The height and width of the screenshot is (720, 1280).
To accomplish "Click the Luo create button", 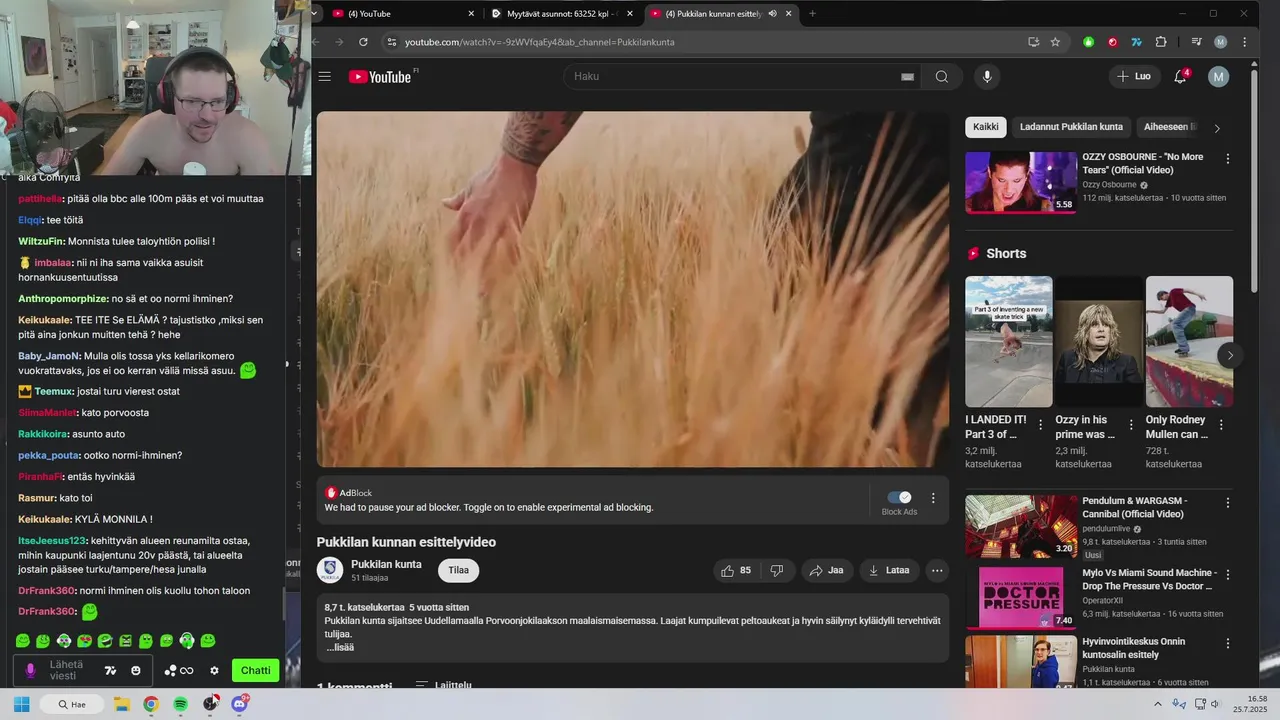I will point(1134,76).
